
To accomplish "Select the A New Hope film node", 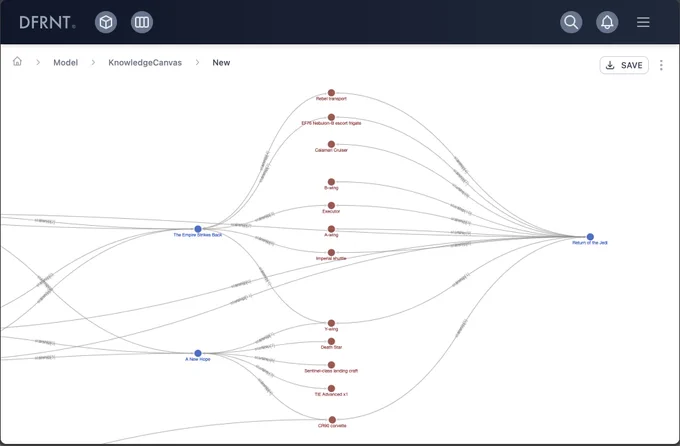I will point(198,353).
